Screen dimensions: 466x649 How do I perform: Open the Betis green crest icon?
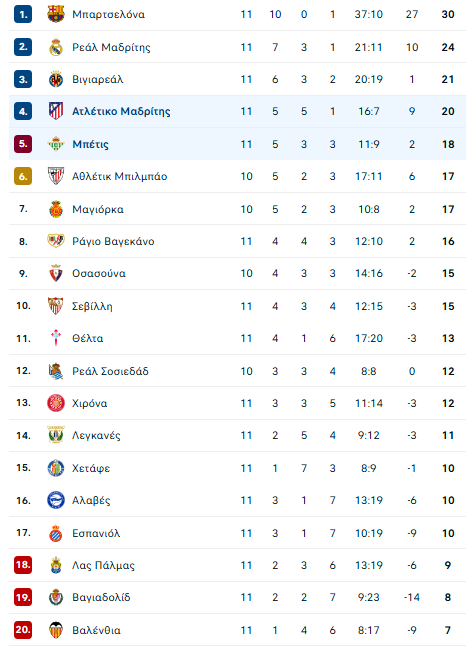tap(55, 144)
